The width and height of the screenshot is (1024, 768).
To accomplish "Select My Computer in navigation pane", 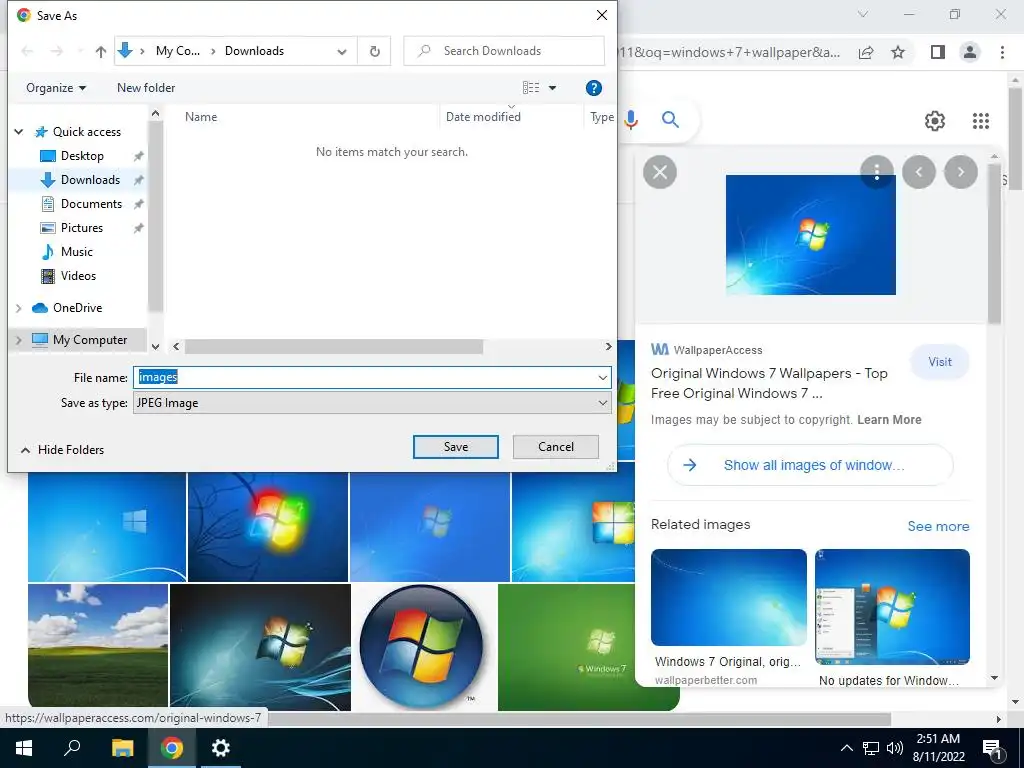I will (89, 340).
